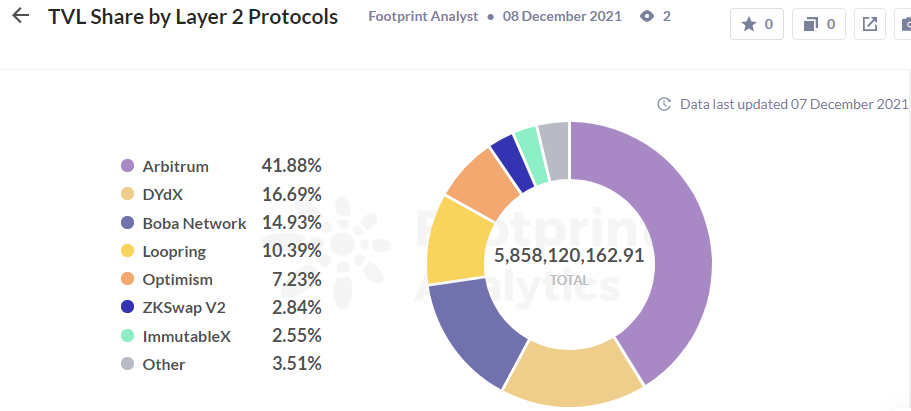
Task: Open chart in new window icon
Action: pos(870,24)
